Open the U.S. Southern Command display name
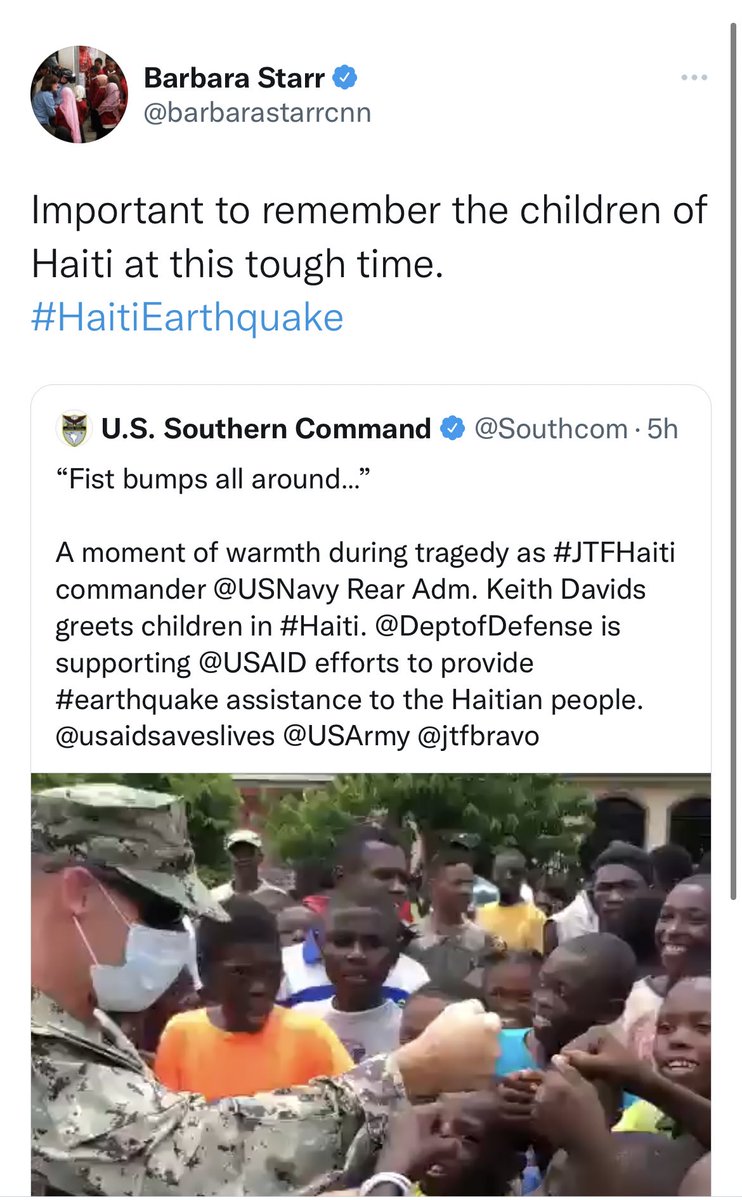The image size is (742, 1200). pyautogui.click(x=266, y=429)
